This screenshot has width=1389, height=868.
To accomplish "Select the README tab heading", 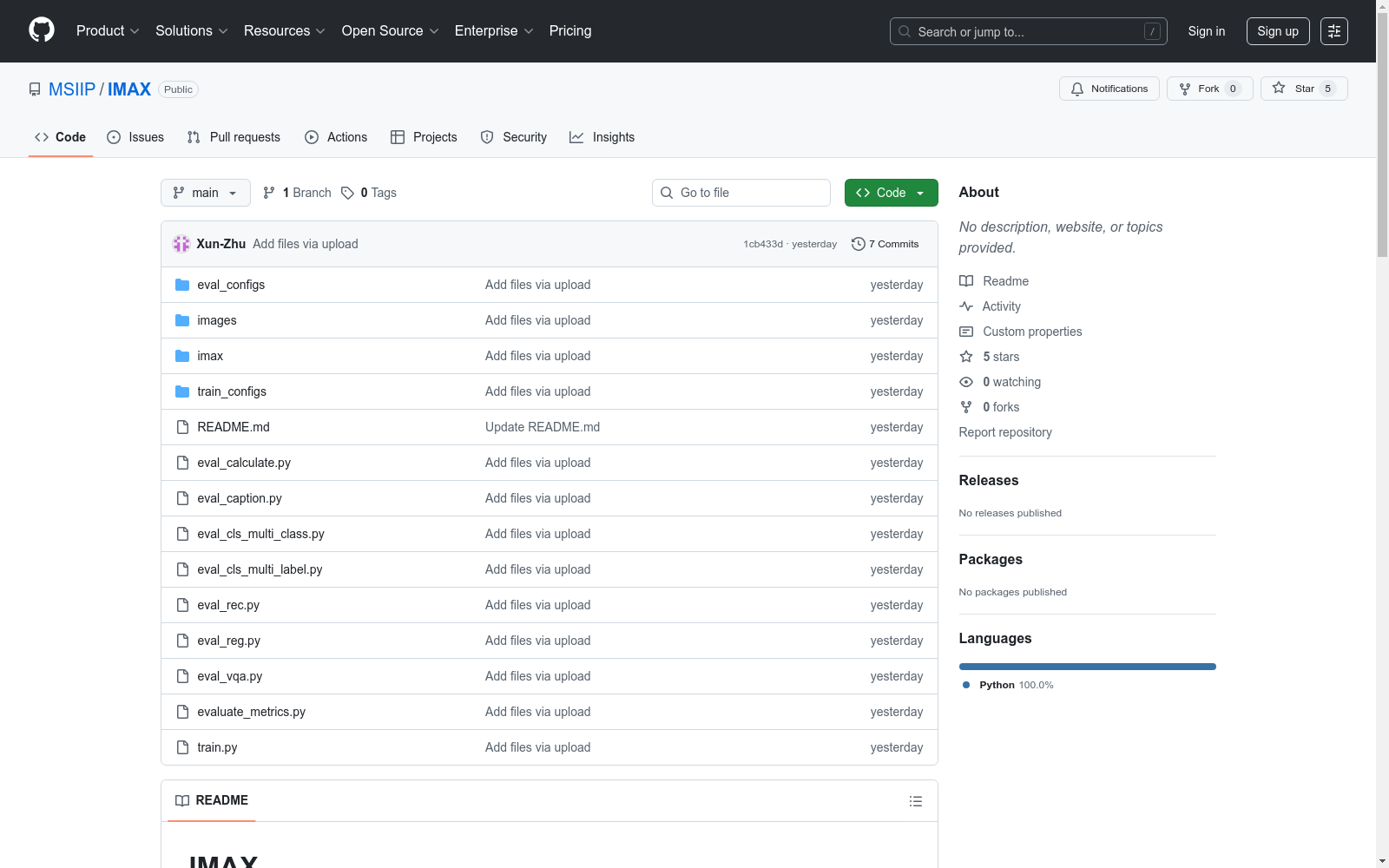I will 212,800.
